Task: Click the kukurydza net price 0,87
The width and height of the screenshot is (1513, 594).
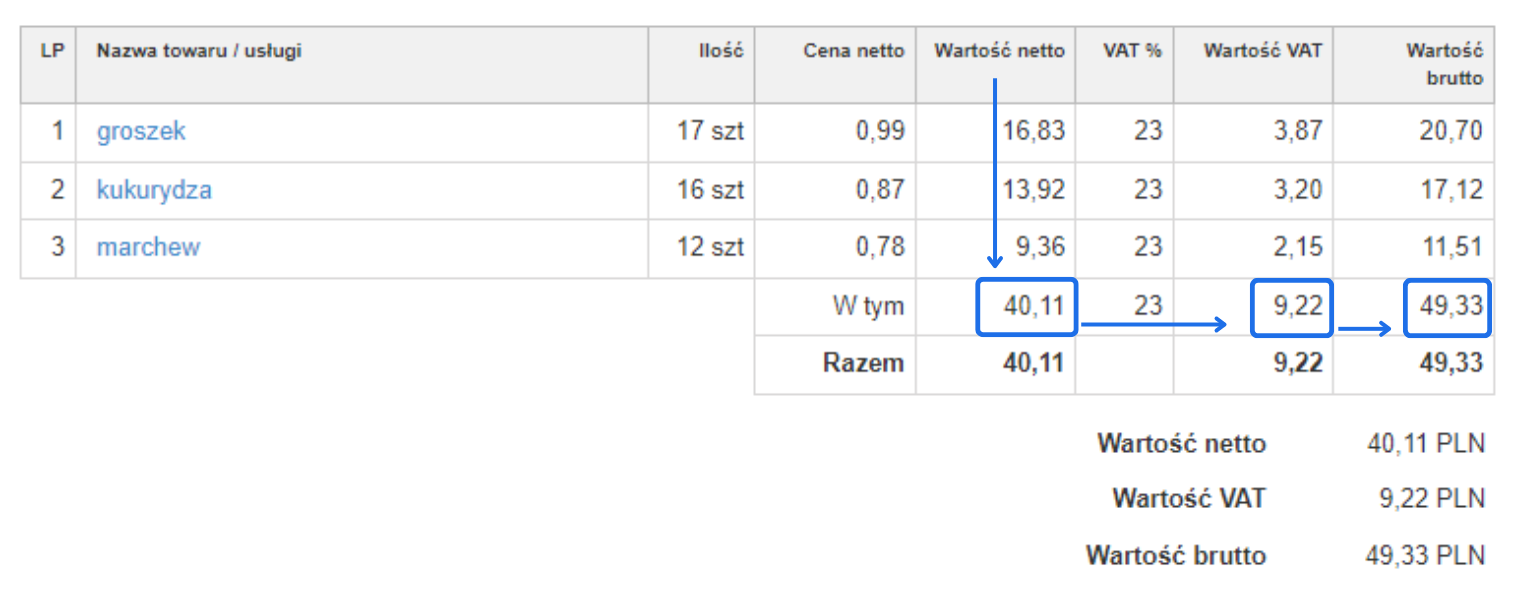Action: coord(880,190)
